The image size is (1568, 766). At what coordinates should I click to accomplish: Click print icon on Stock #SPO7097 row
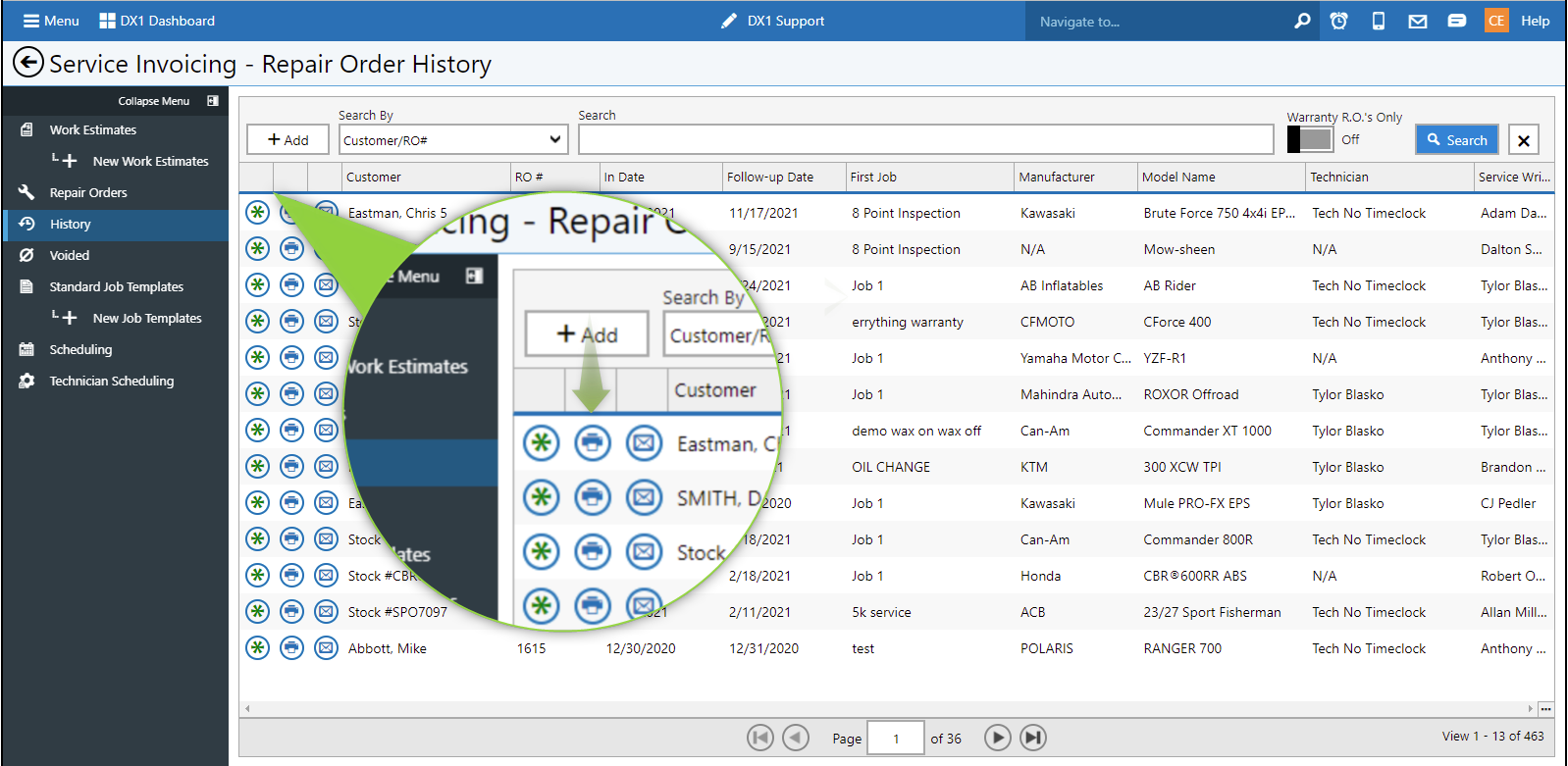click(291, 611)
